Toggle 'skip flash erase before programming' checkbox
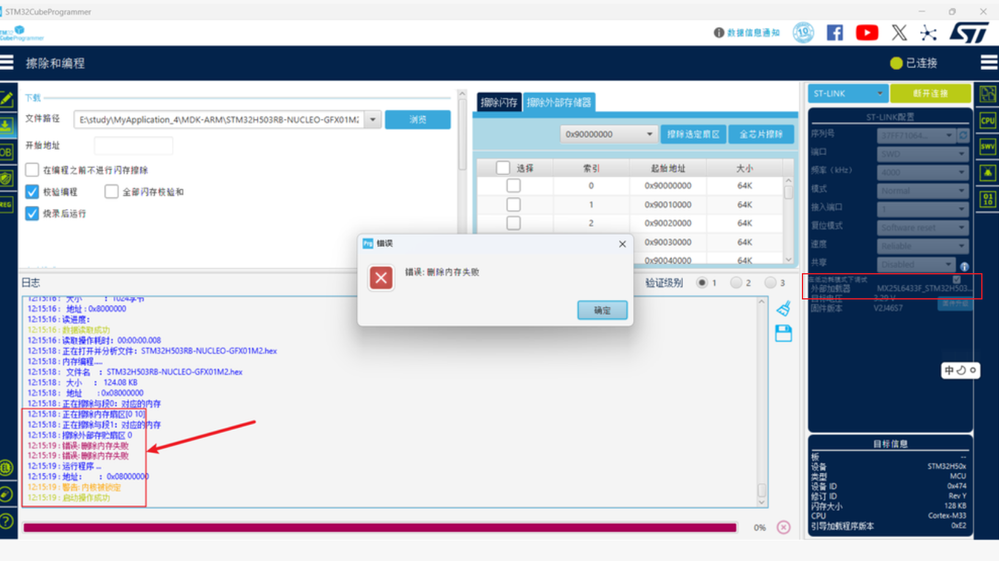Screen dimensions: 999x561 point(32,170)
